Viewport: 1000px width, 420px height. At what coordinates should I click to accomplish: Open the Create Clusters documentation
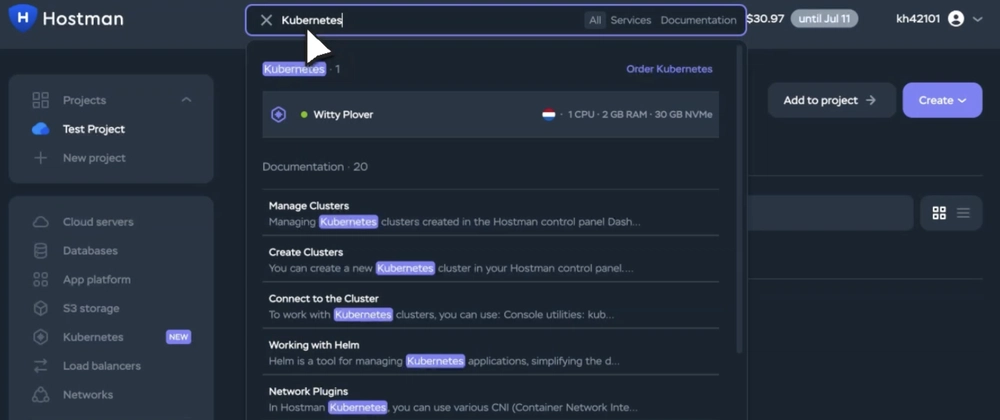click(490, 260)
